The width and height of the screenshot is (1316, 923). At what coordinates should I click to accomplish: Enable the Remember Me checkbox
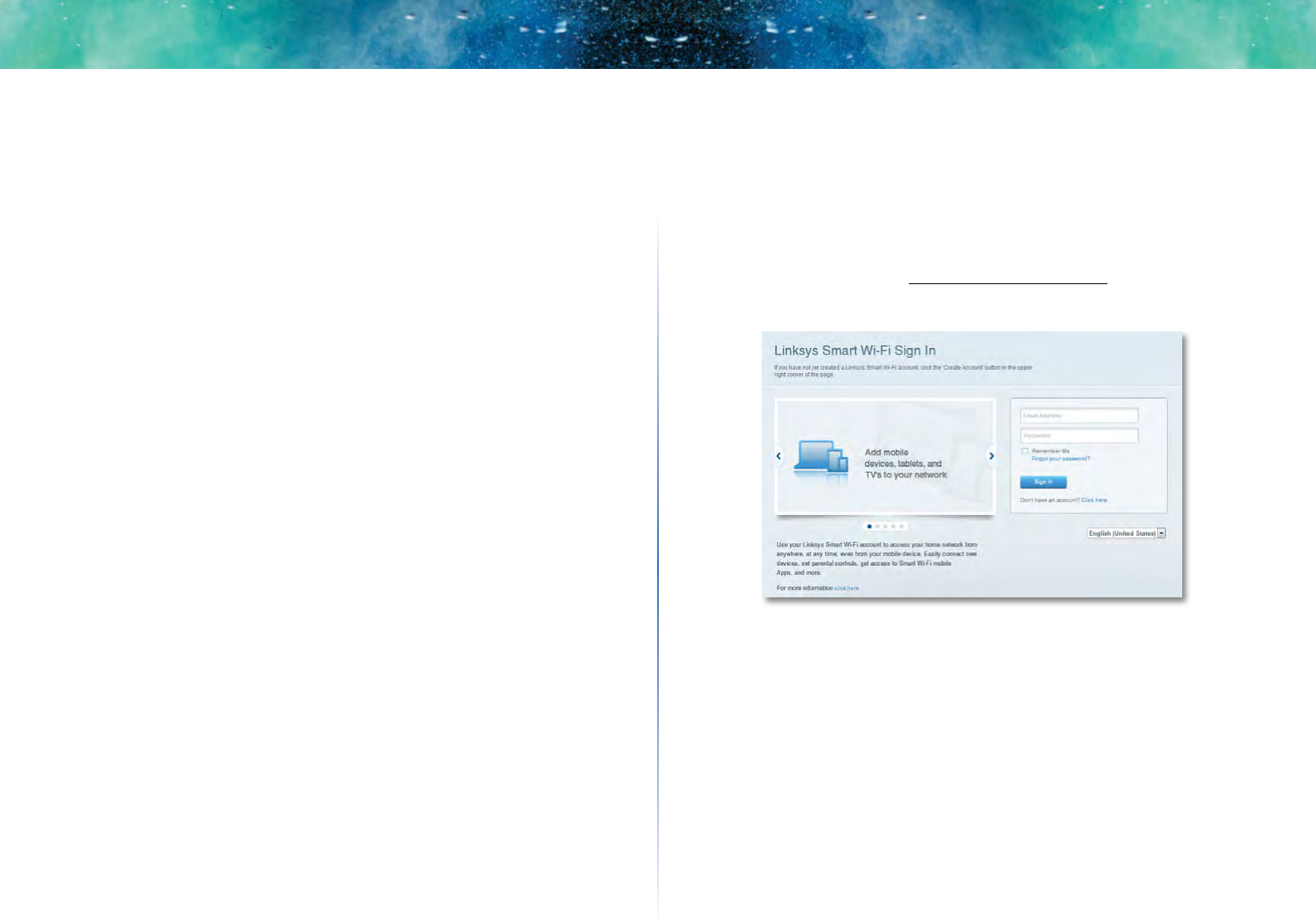pos(1025,451)
